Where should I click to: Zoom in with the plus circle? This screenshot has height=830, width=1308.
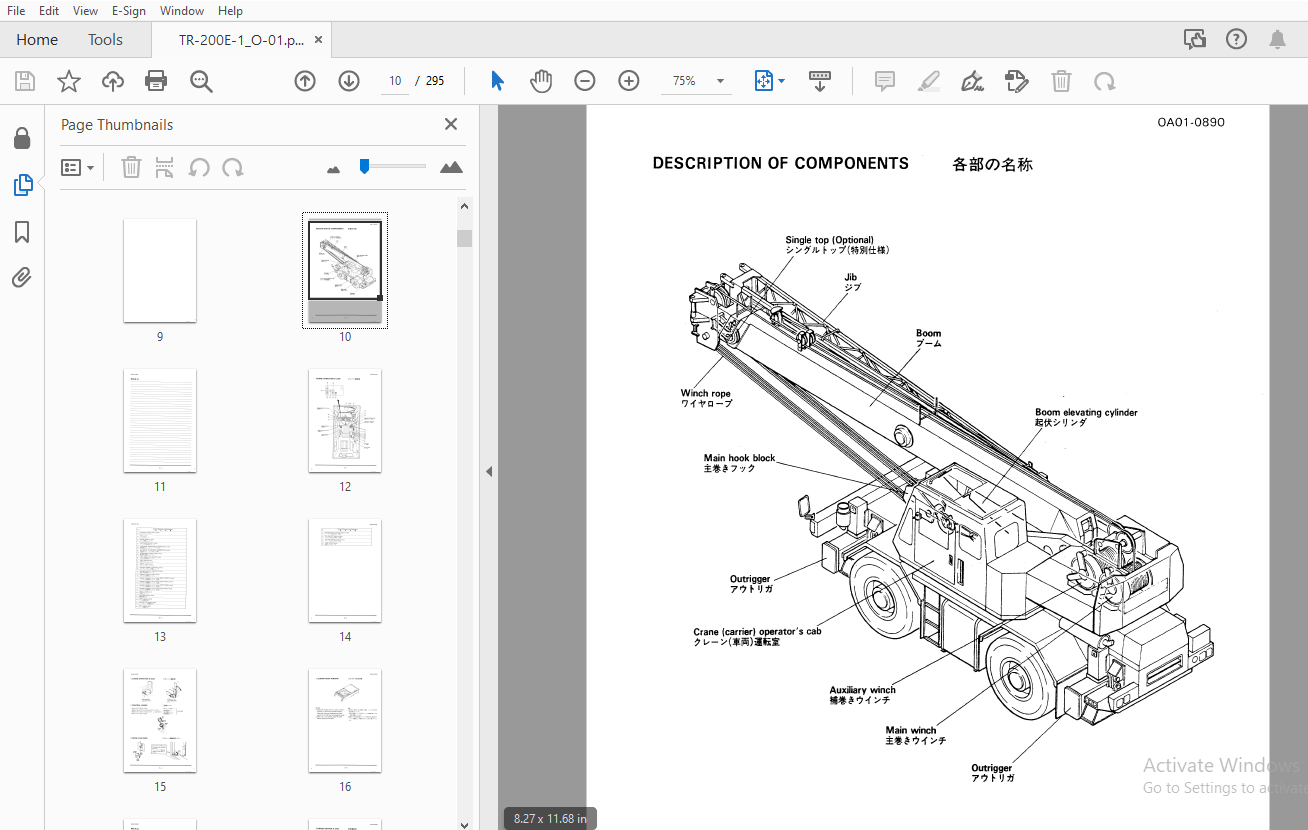click(x=629, y=81)
